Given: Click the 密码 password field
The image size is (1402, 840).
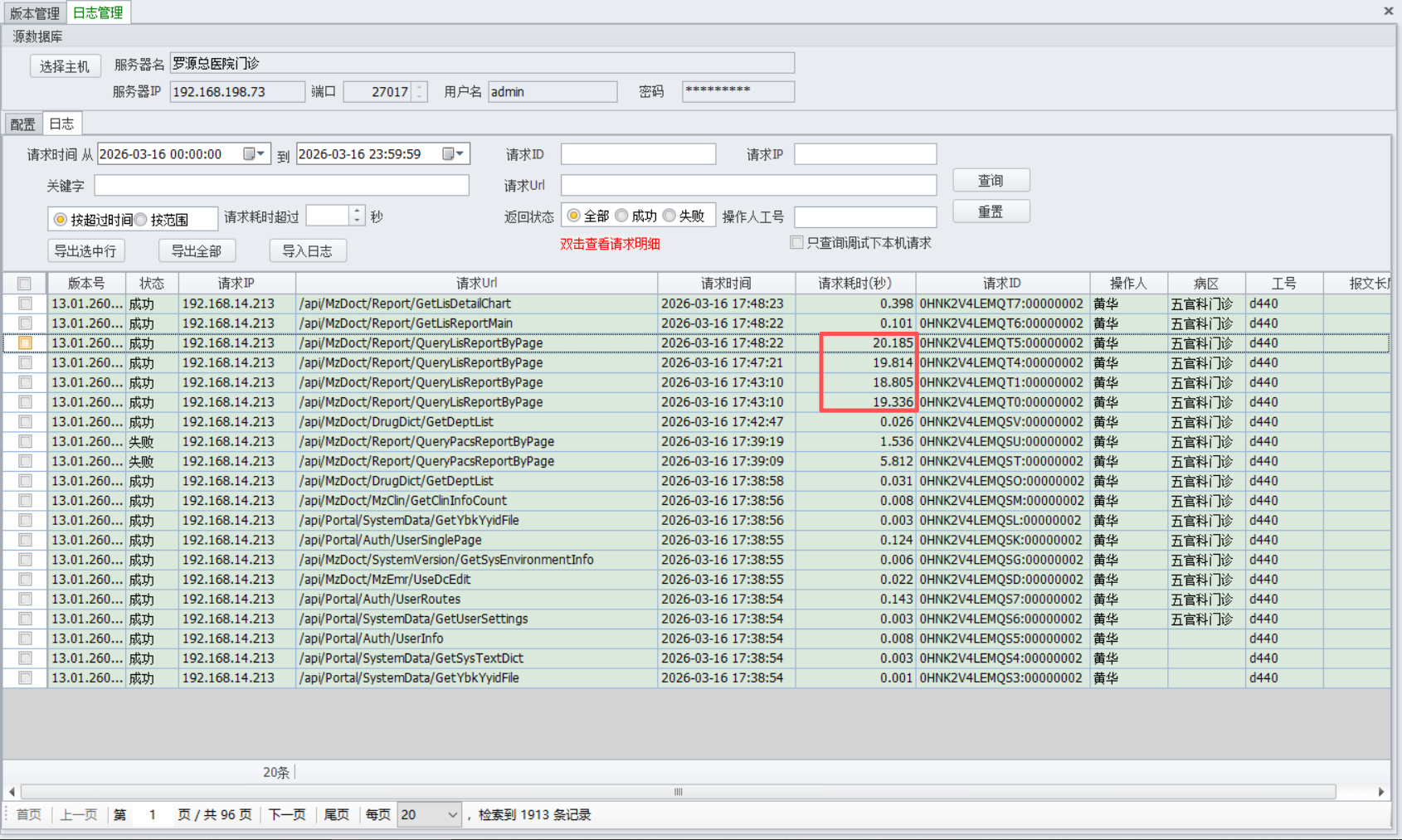Looking at the screenshot, I should 738,92.
